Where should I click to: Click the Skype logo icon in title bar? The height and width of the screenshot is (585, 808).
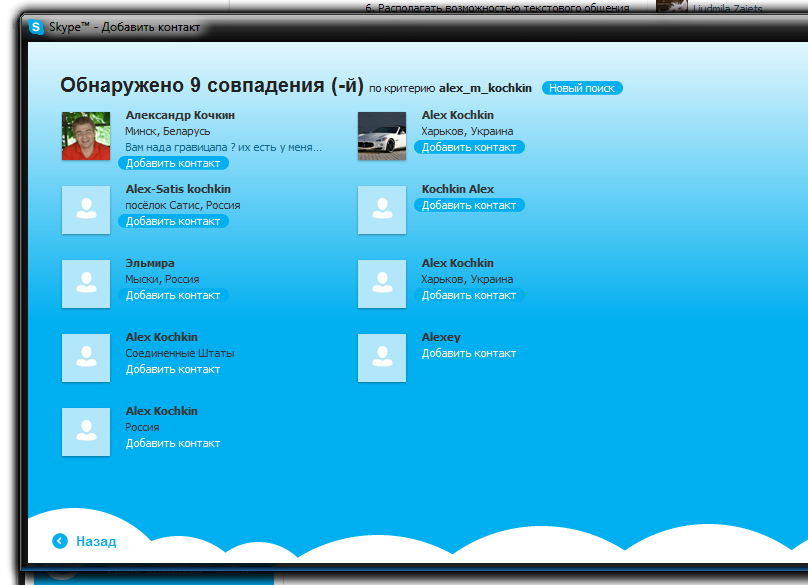(36, 27)
